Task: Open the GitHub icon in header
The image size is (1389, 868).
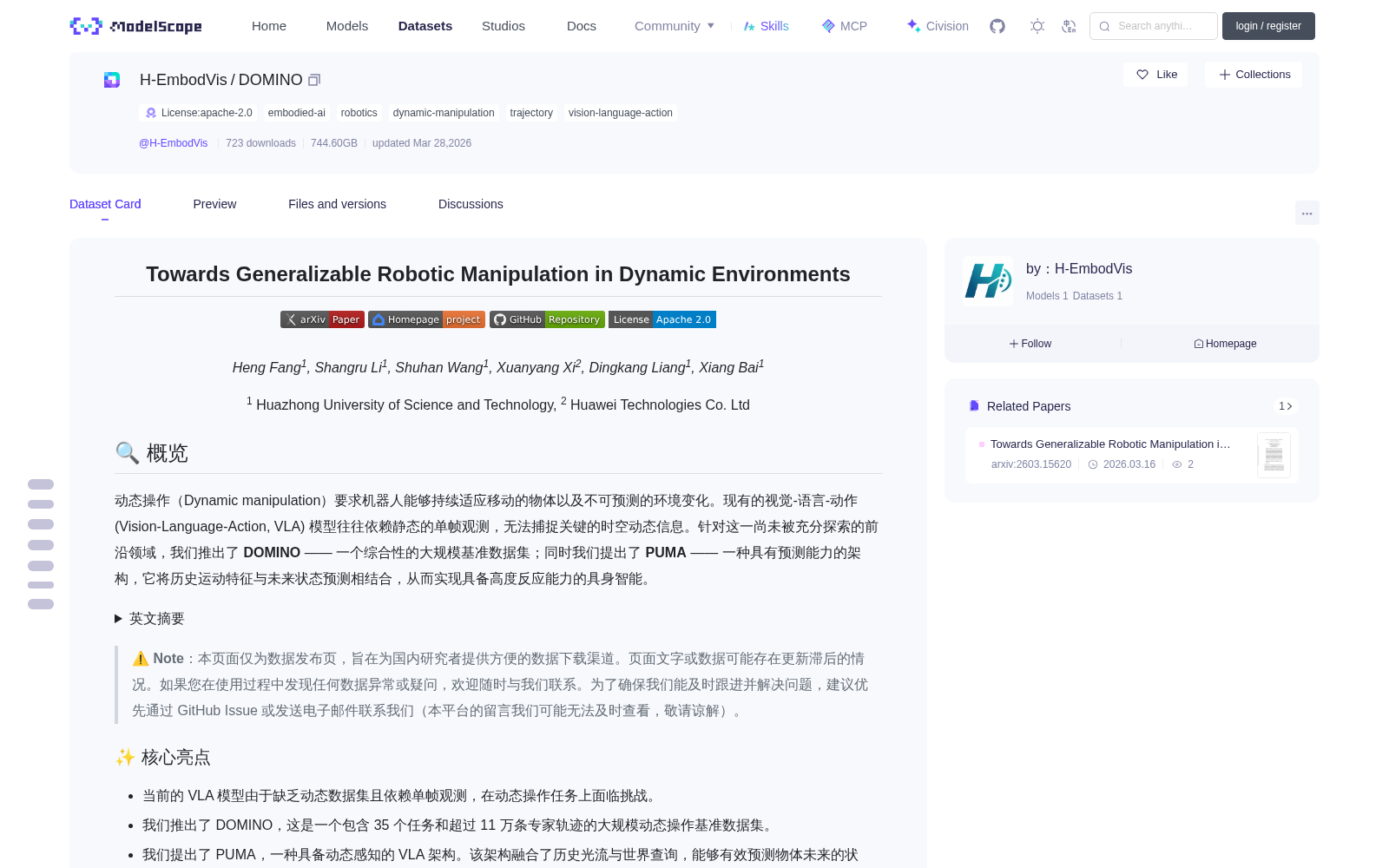Action: click(x=997, y=26)
